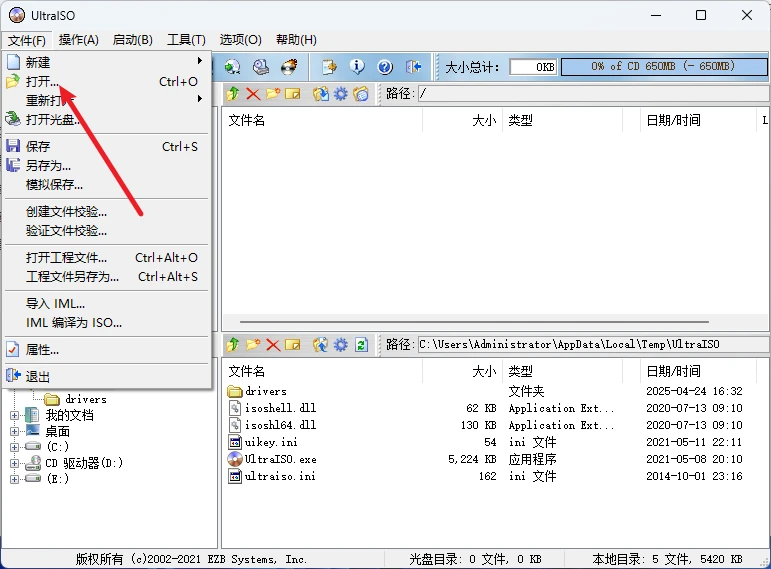The image size is (771, 569).
Task: Click the Up arrow icon in the disc pane toolbar
Action: point(233,93)
